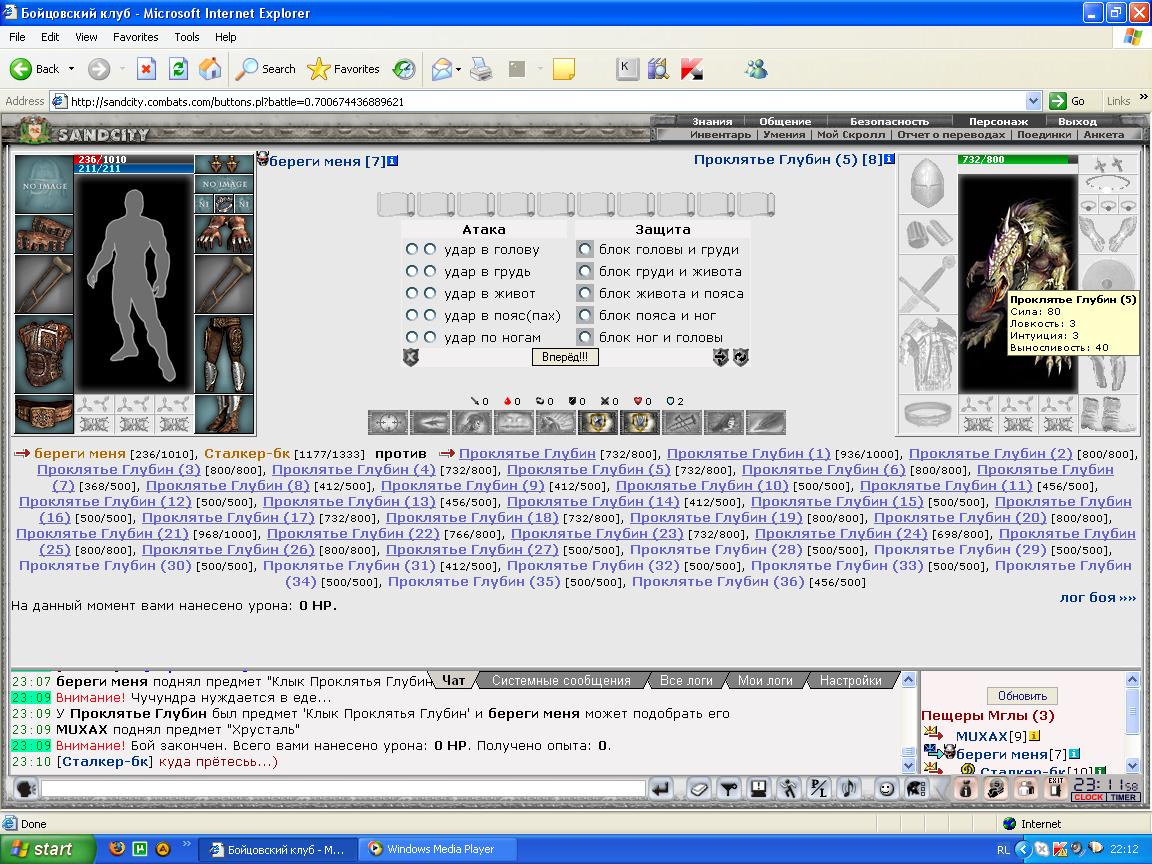The height and width of the screenshot is (864, 1152).
Task: Click the shield icon with opposing arrows
Action: tap(721, 357)
